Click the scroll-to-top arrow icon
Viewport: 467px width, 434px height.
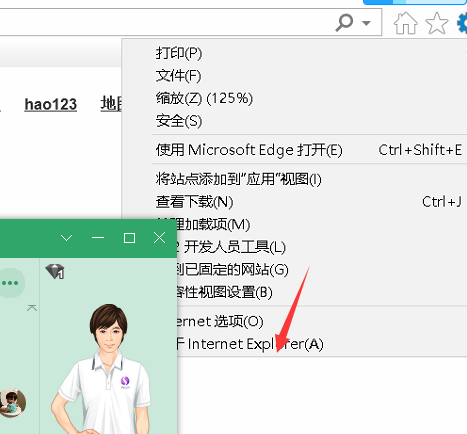coord(32,308)
